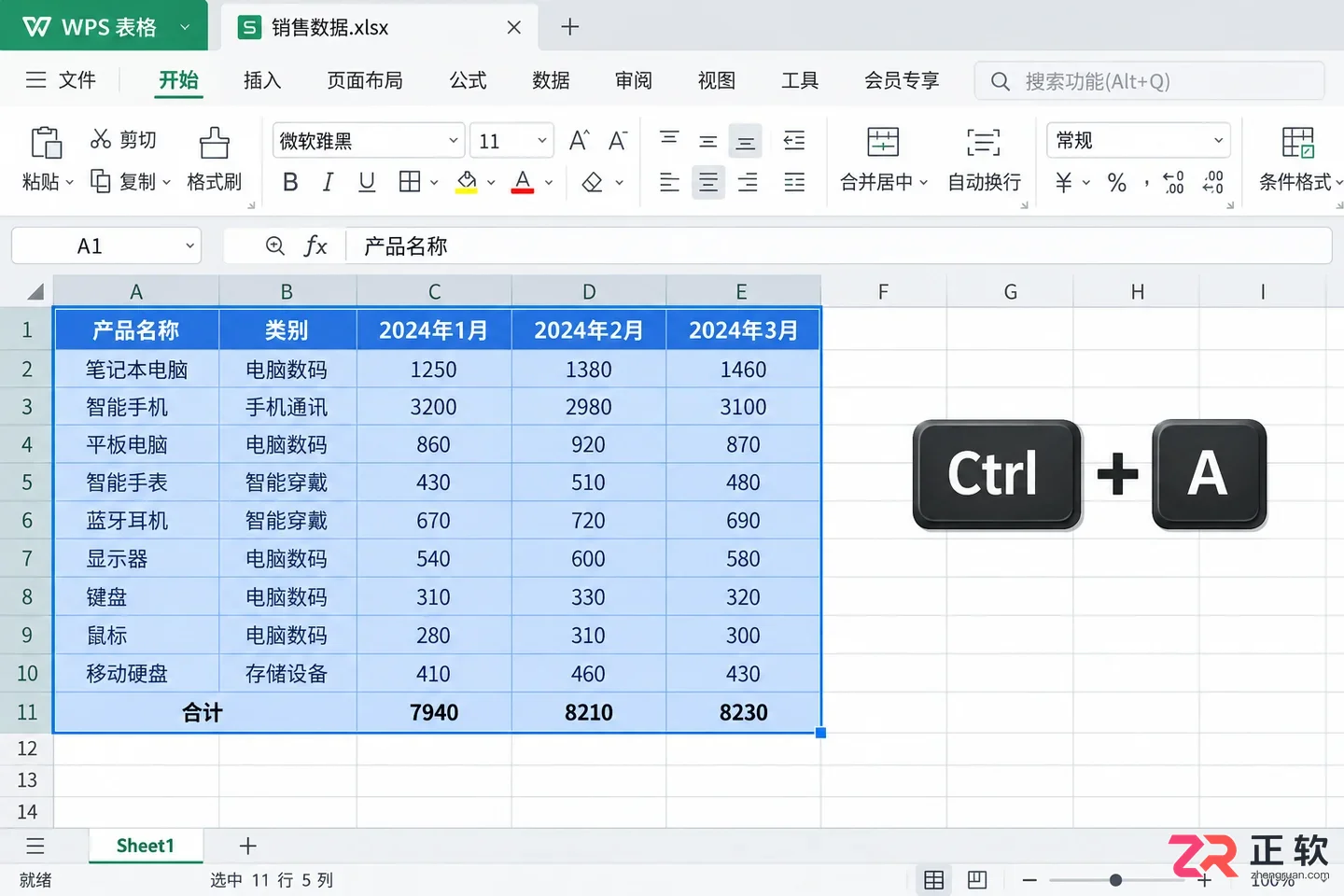1344x896 pixels.
Task: Add a new sheet with the plus button
Action: [x=247, y=847]
